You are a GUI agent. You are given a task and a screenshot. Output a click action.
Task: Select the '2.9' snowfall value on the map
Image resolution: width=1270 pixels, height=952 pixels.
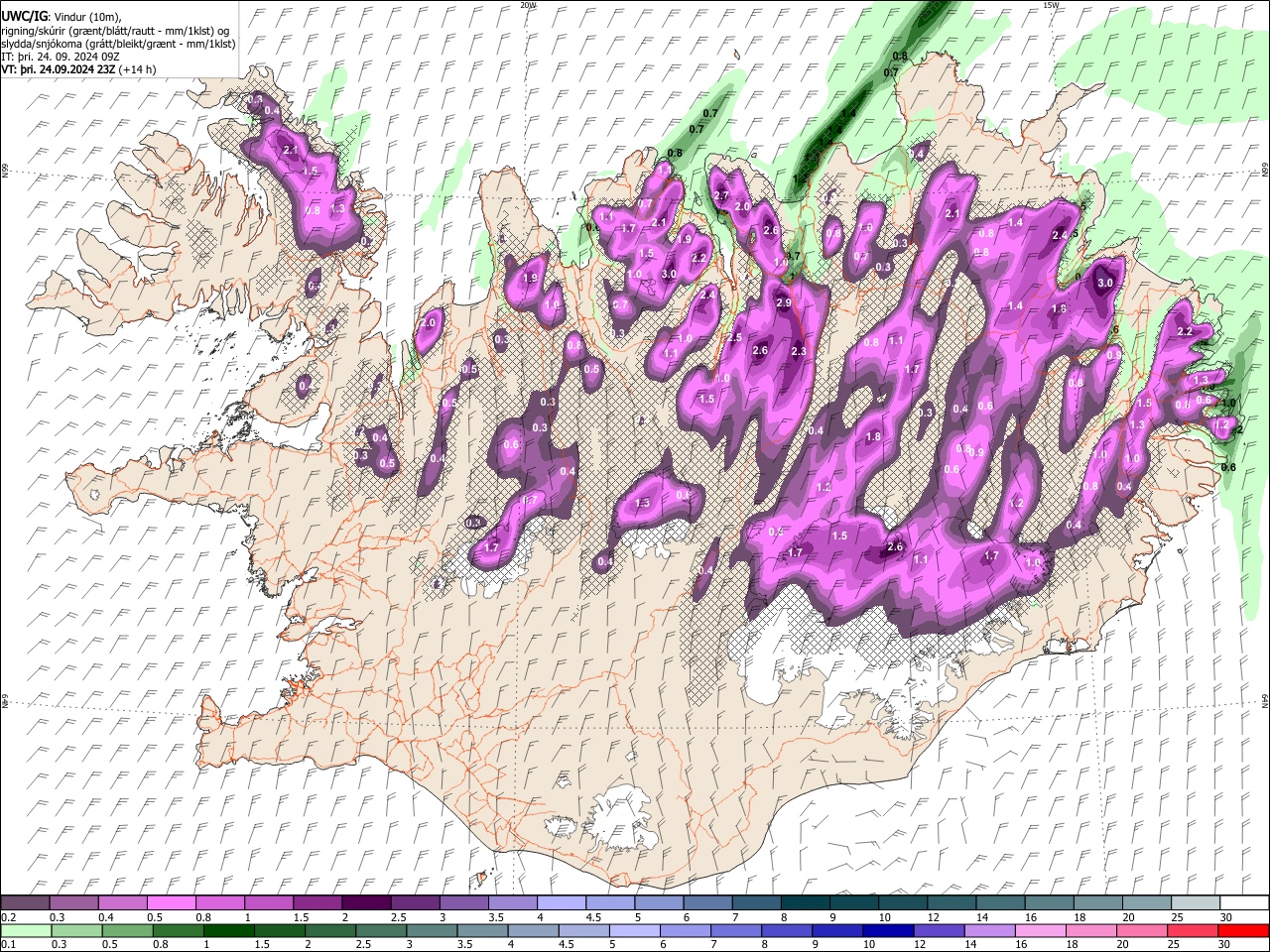tap(784, 302)
